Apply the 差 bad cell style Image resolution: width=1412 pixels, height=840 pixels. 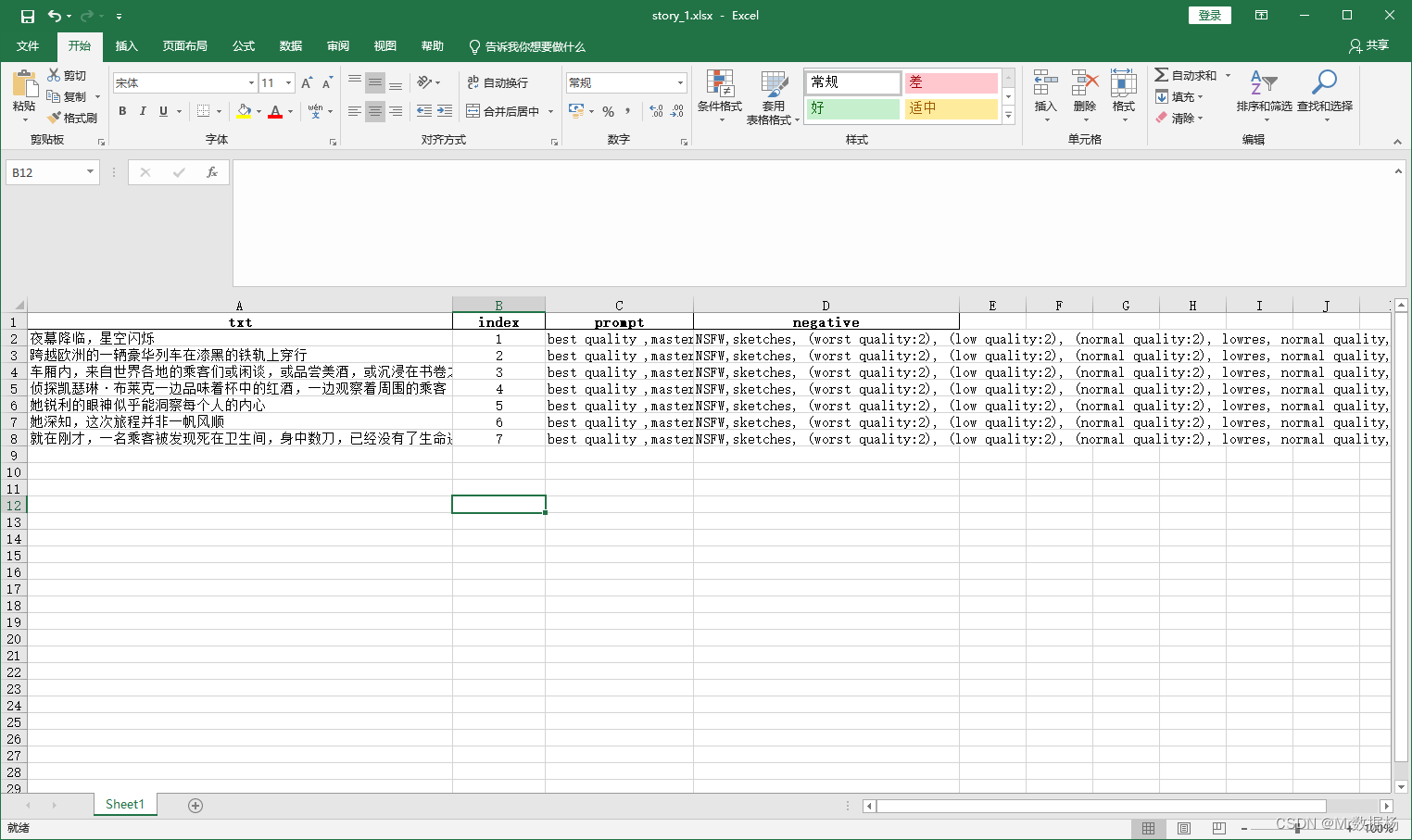point(952,82)
